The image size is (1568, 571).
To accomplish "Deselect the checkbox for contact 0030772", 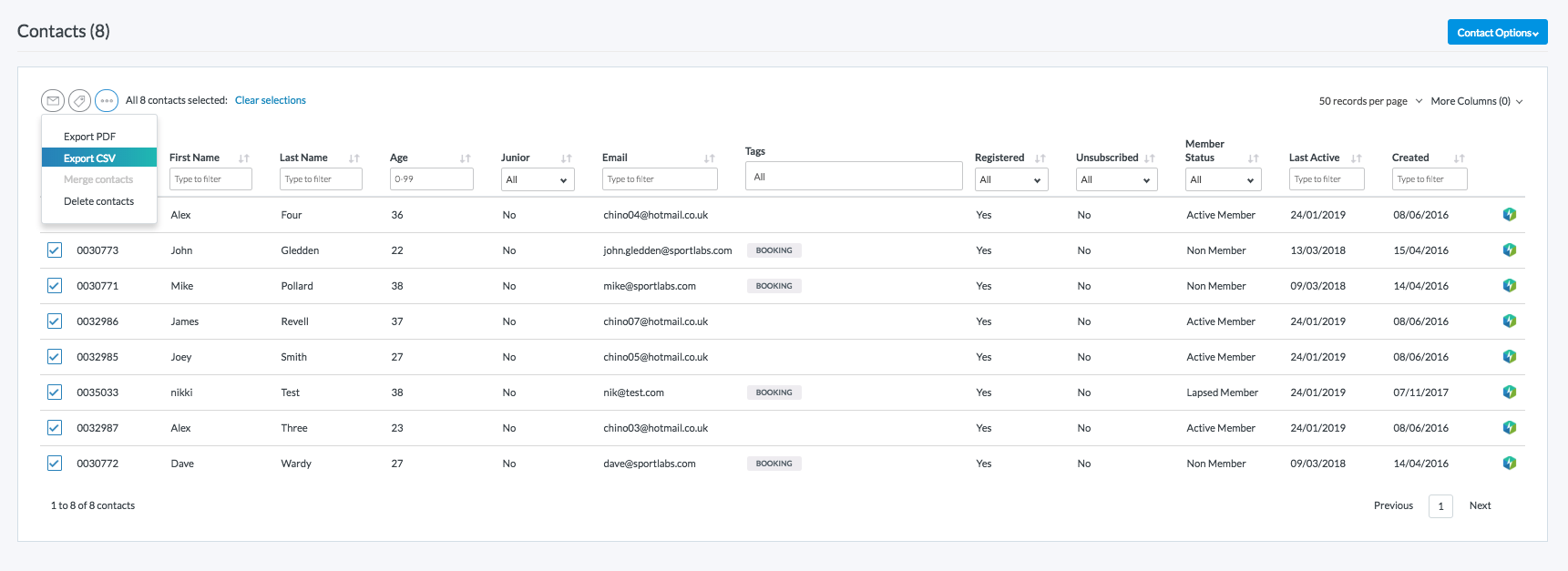I will (55, 464).
